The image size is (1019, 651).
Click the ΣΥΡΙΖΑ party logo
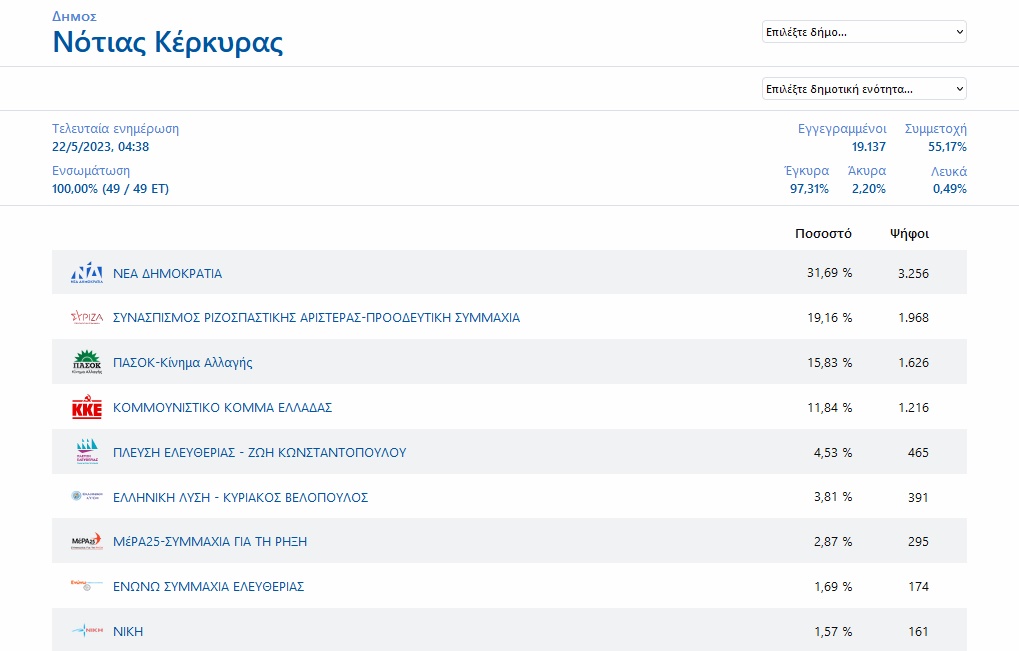tap(86, 318)
